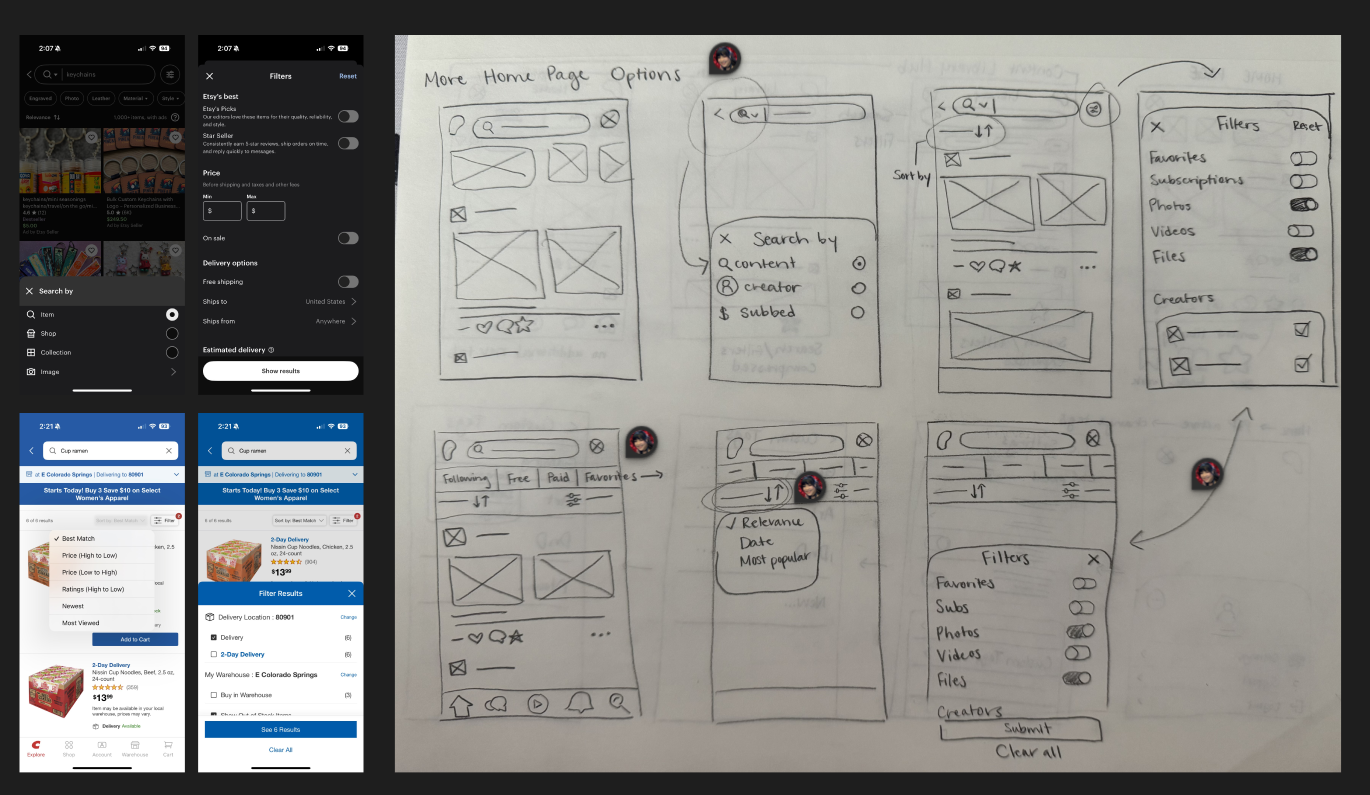This screenshot has width=1370, height=795.
Task: Select Price (Low to High) from the sort menu
Action: [90, 571]
